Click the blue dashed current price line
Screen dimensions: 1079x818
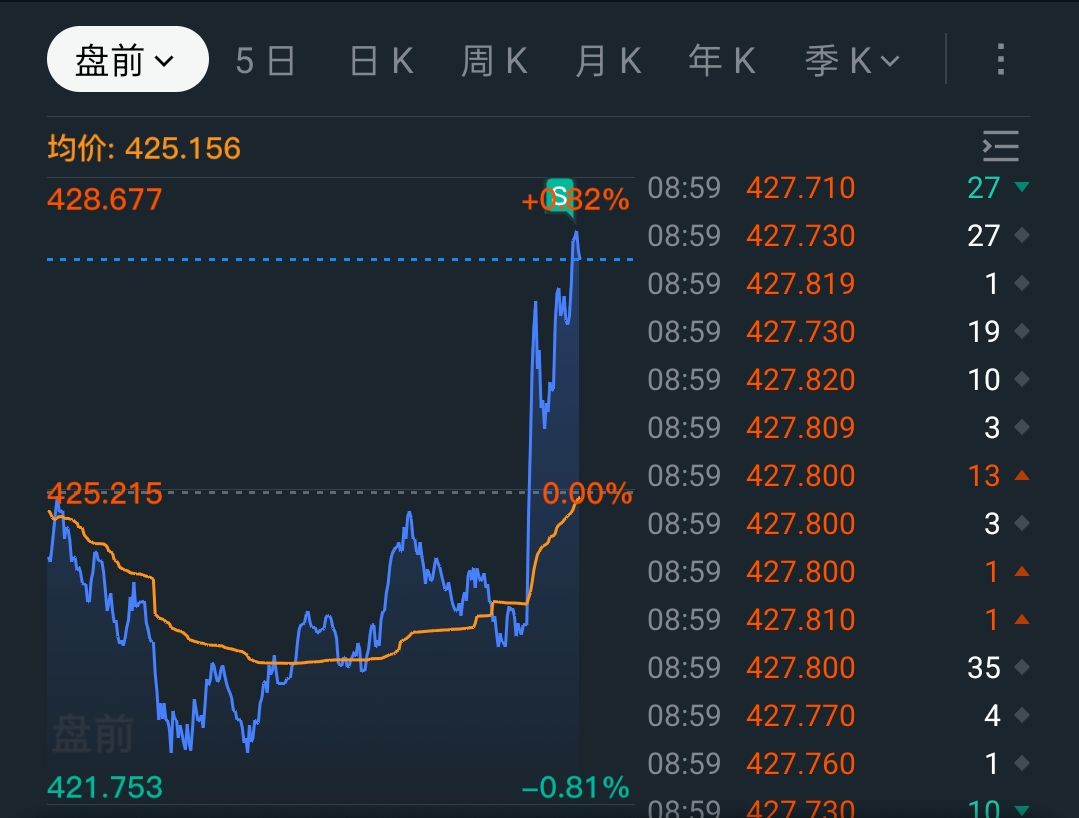pyautogui.click(x=300, y=259)
